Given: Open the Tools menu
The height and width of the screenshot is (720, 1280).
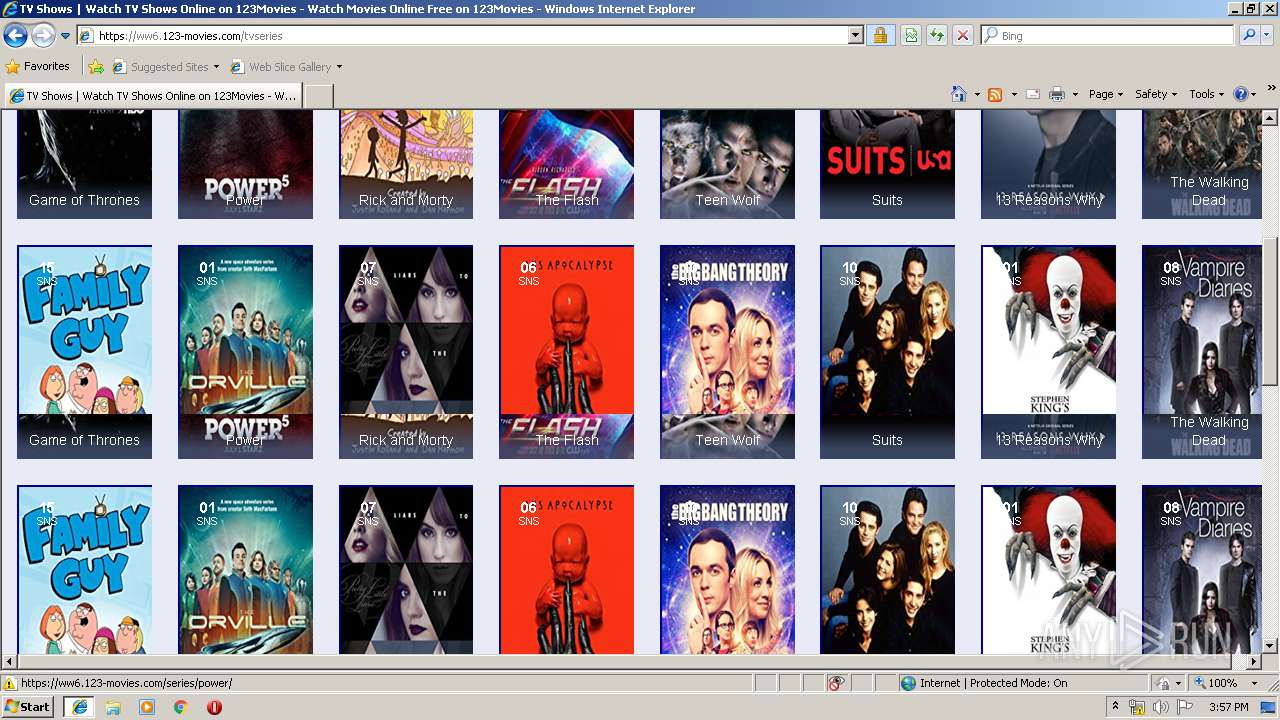Looking at the screenshot, I should 1207,94.
